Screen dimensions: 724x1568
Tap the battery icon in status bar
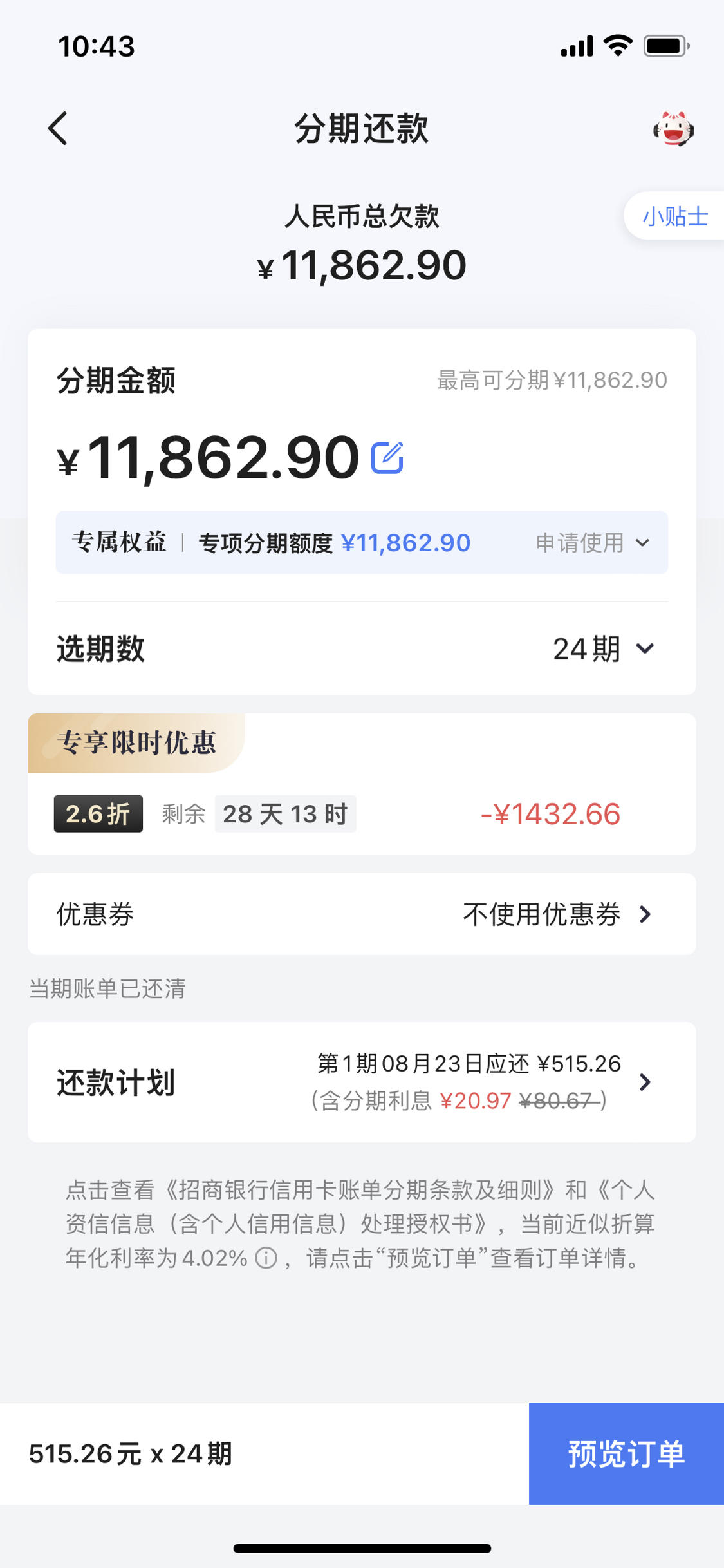point(667,46)
